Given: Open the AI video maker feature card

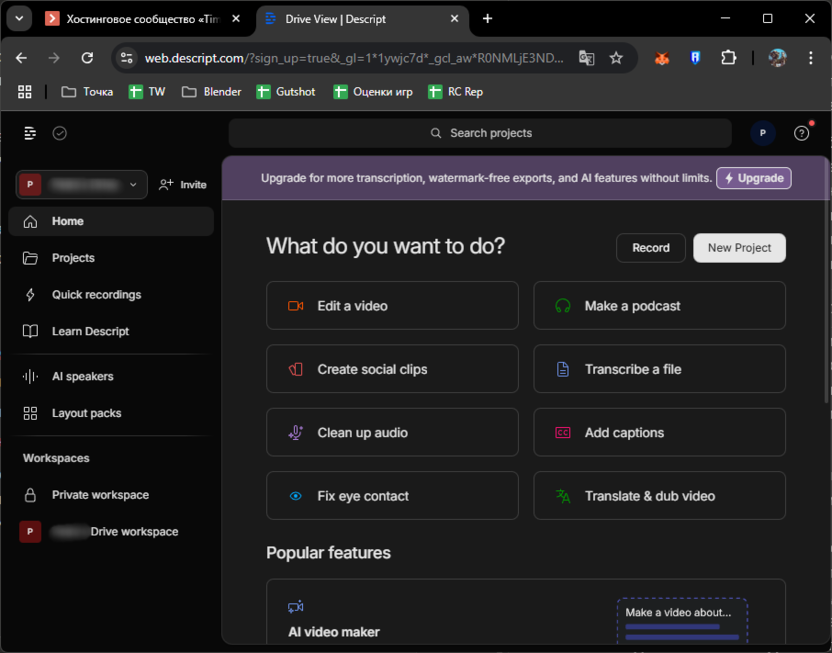Looking at the screenshot, I should point(526,612).
